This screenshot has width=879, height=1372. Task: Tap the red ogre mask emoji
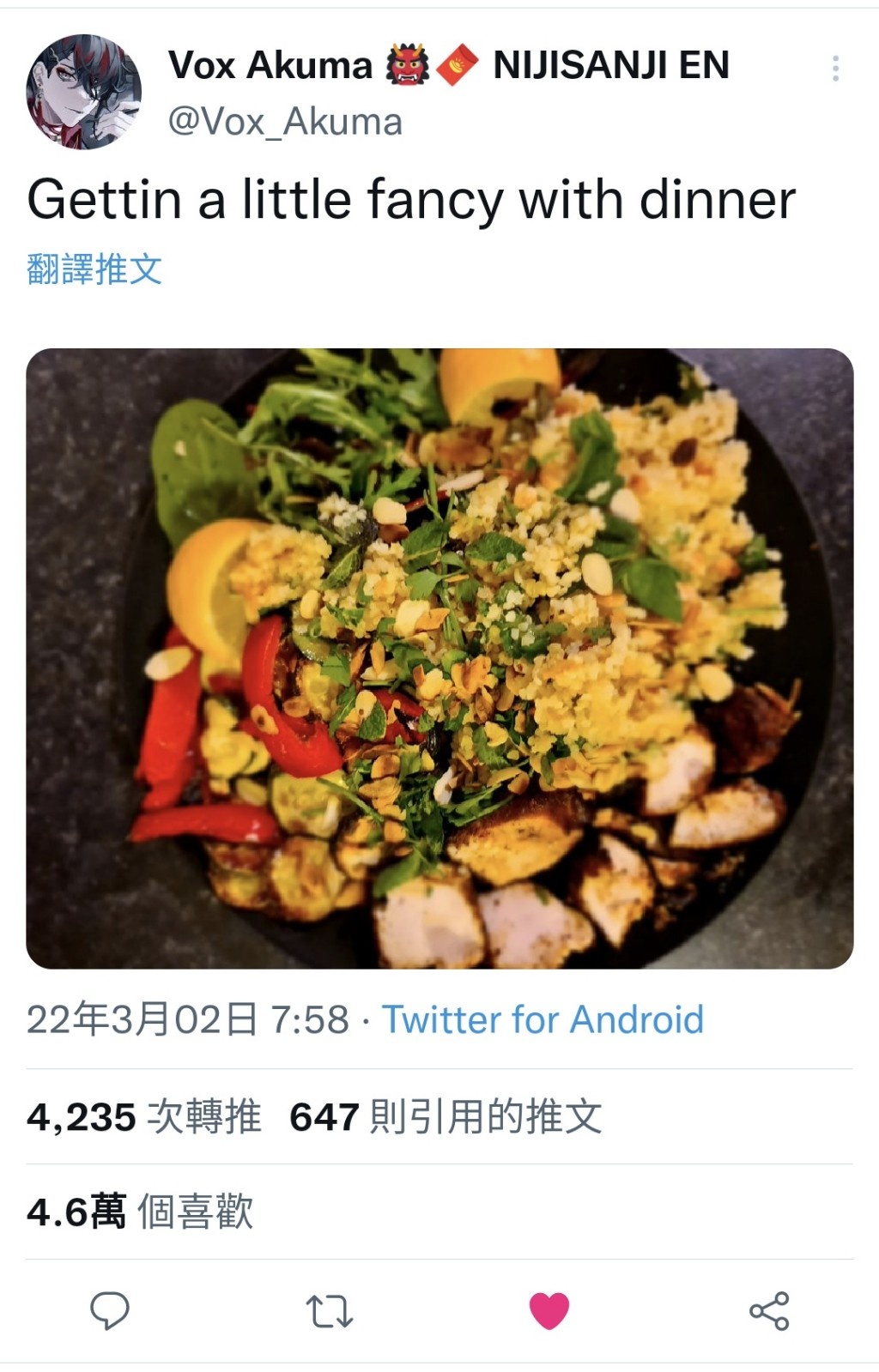407,65
